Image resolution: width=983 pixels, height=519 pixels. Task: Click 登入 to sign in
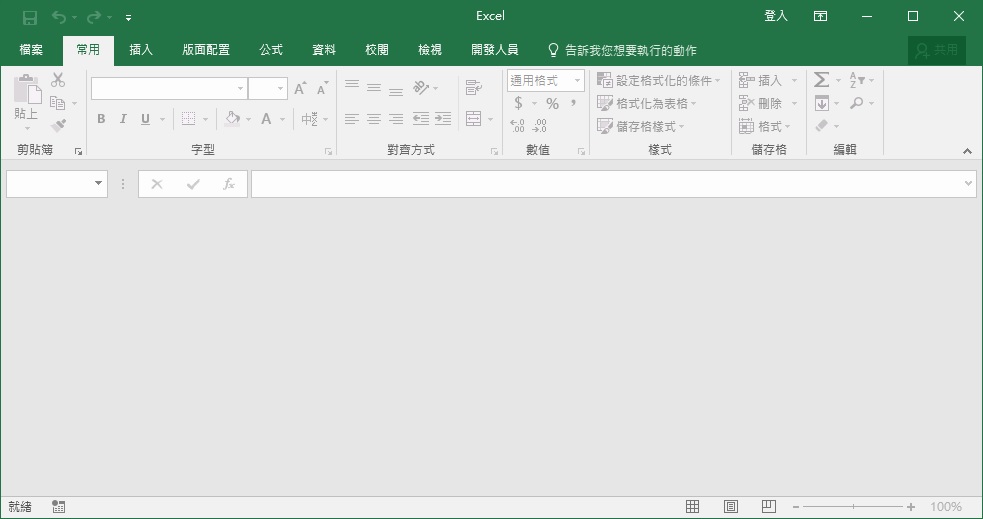[x=776, y=16]
